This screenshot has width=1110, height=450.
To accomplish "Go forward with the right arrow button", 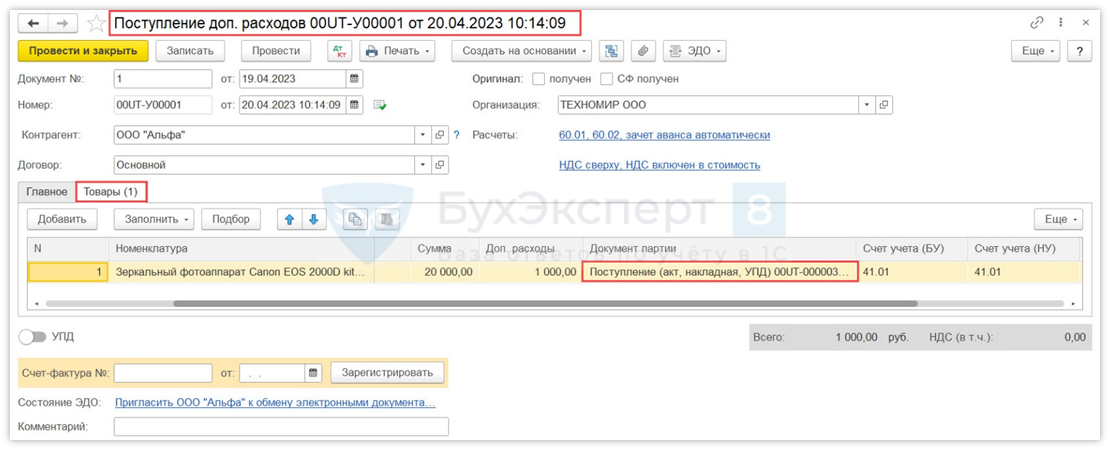I will click(x=62, y=23).
